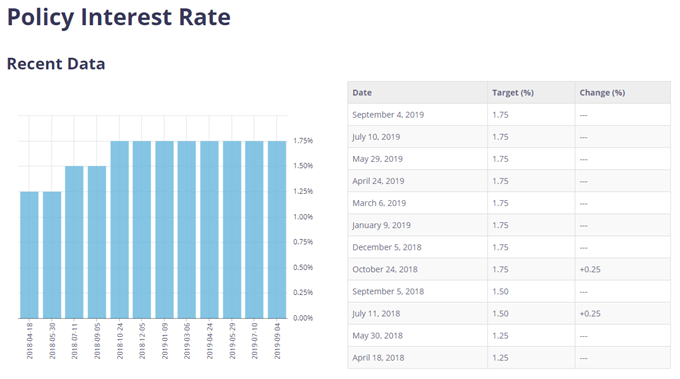Click the chart bar for 2018-07-11
This screenshot has height=379, width=680.
(x=74, y=242)
